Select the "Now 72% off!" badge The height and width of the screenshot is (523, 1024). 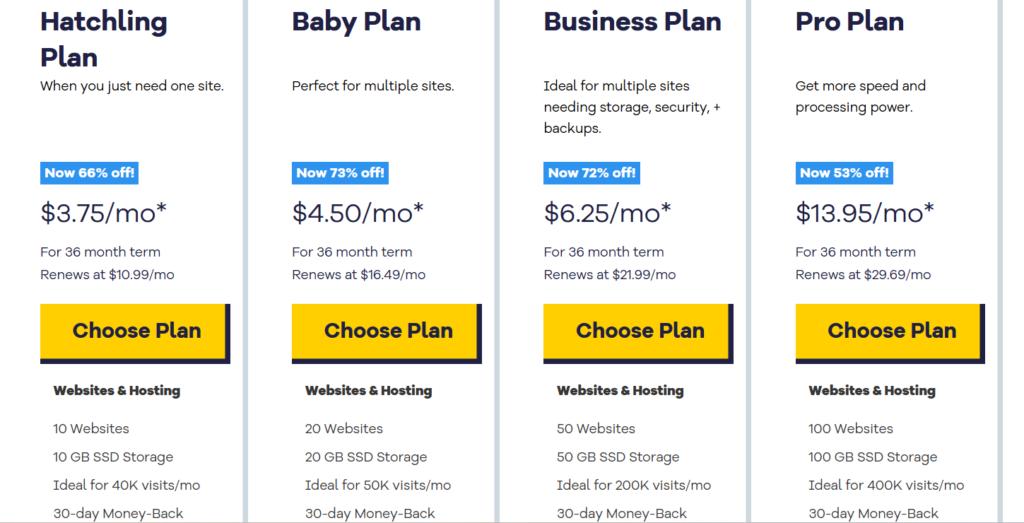click(592, 173)
